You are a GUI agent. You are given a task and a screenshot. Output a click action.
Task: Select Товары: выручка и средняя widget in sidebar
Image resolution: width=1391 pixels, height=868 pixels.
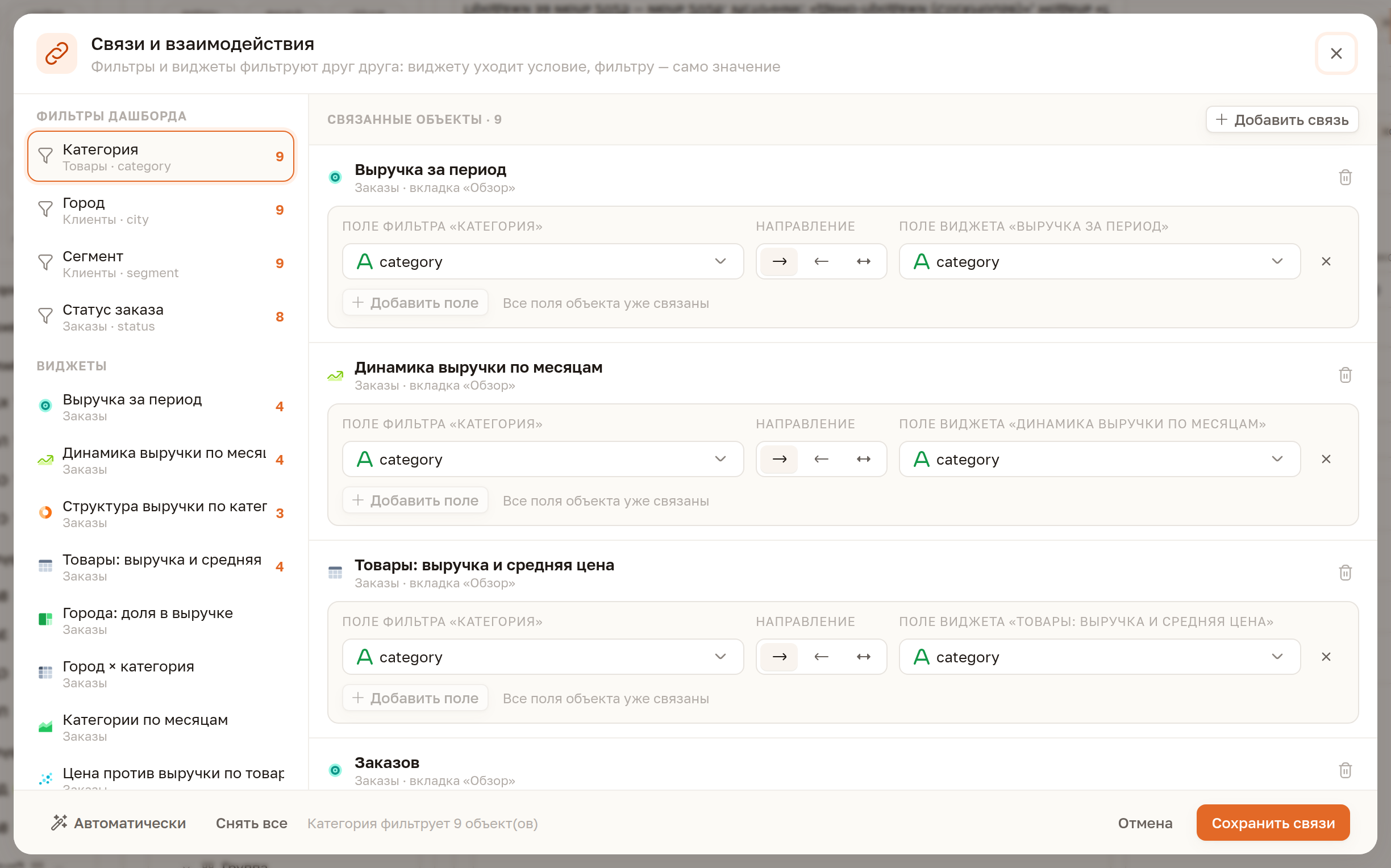(161, 566)
